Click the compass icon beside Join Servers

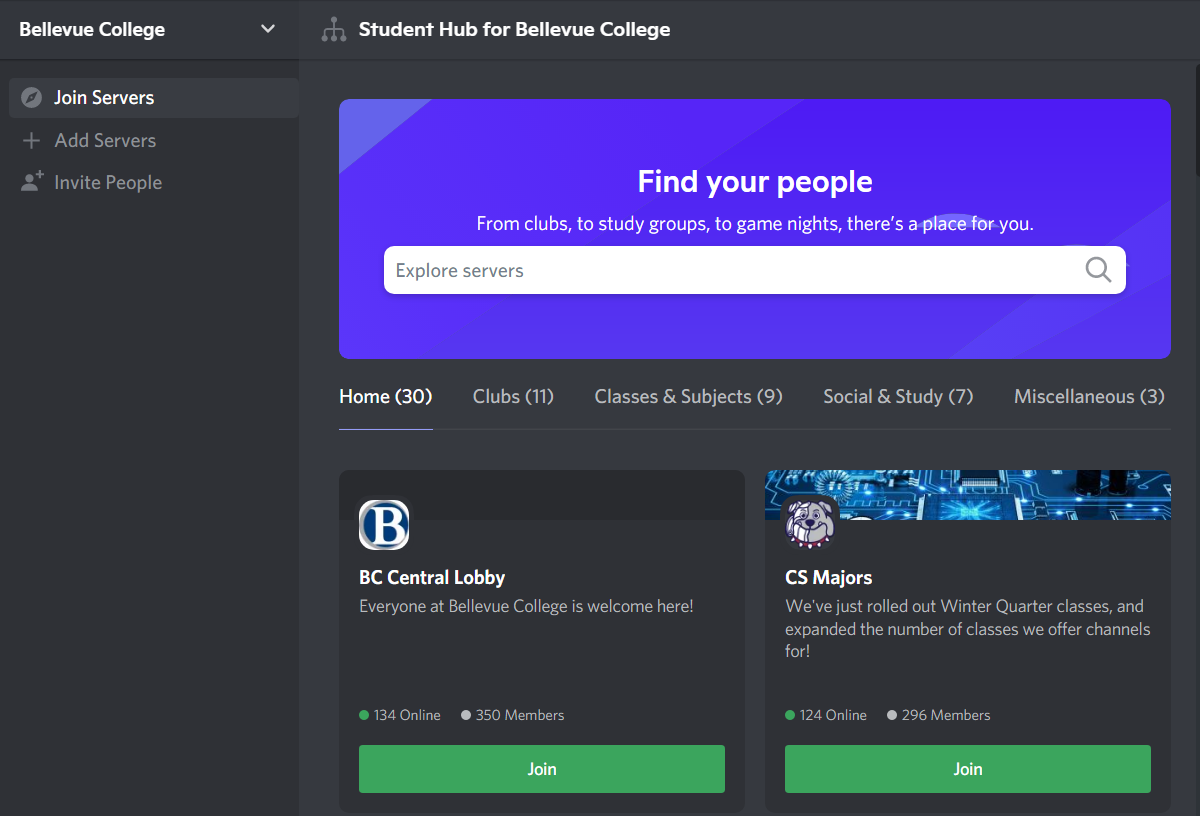(x=32, y=98)
